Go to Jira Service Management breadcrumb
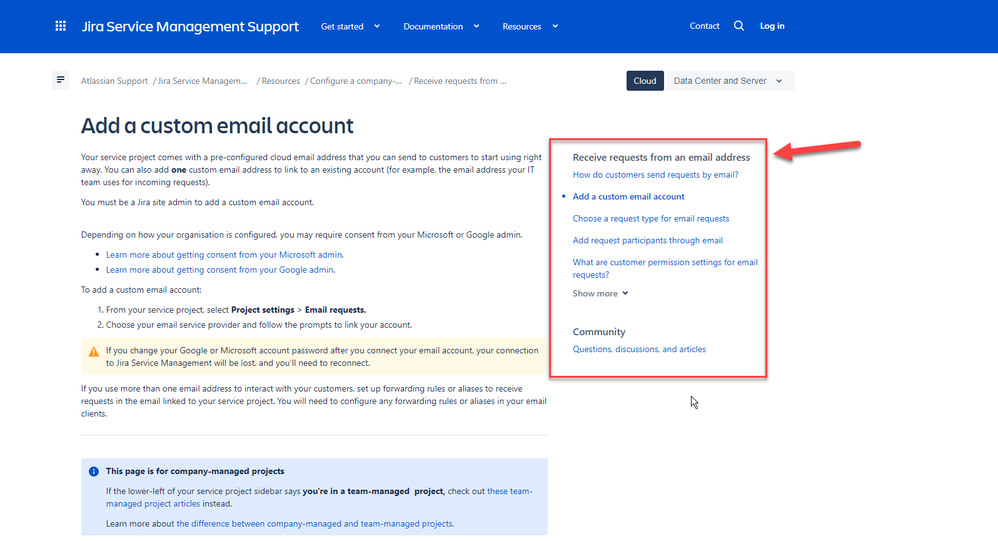 coord(202,81)
